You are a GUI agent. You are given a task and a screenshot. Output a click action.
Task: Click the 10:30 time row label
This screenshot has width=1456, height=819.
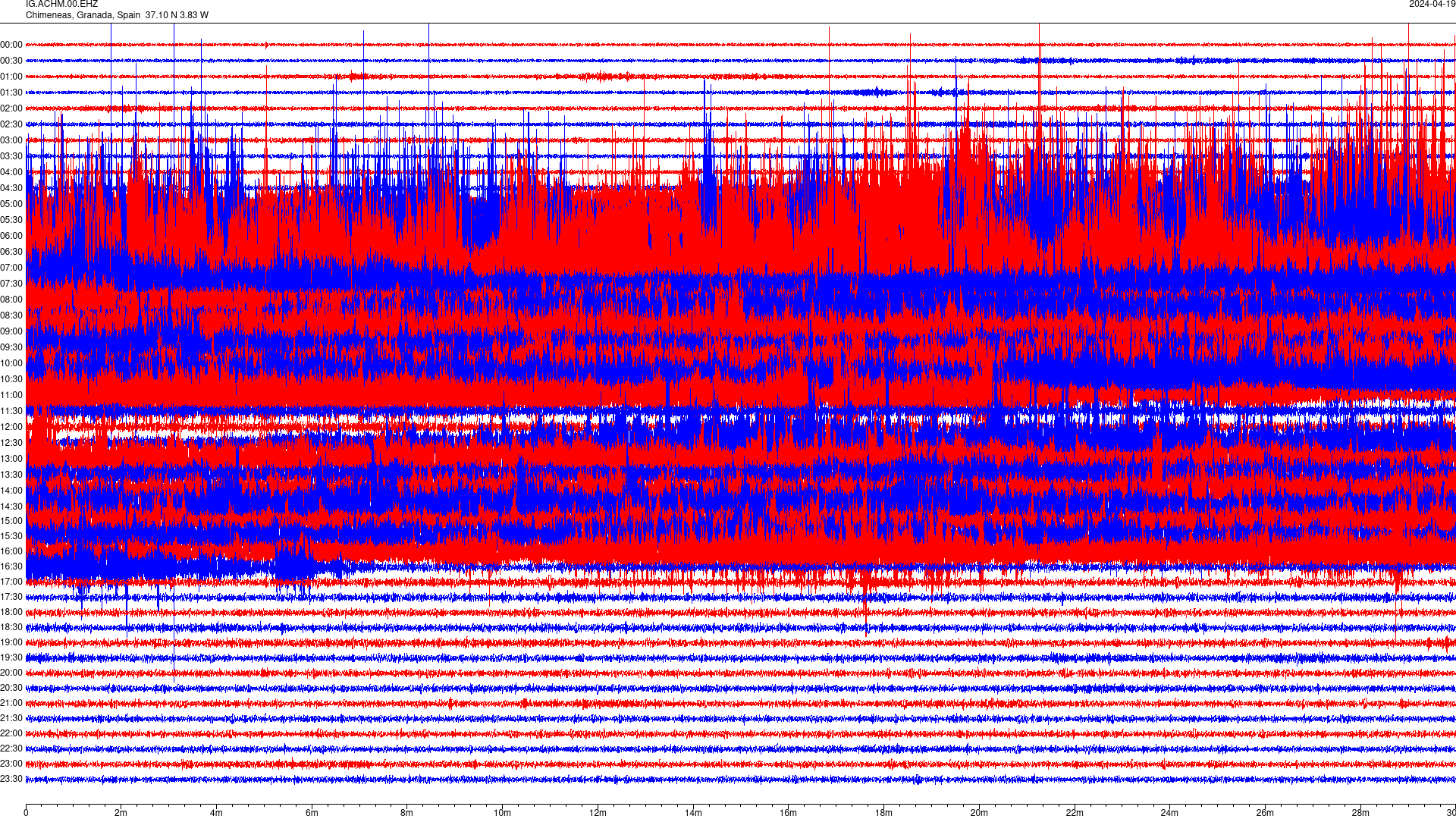point(11,379)
